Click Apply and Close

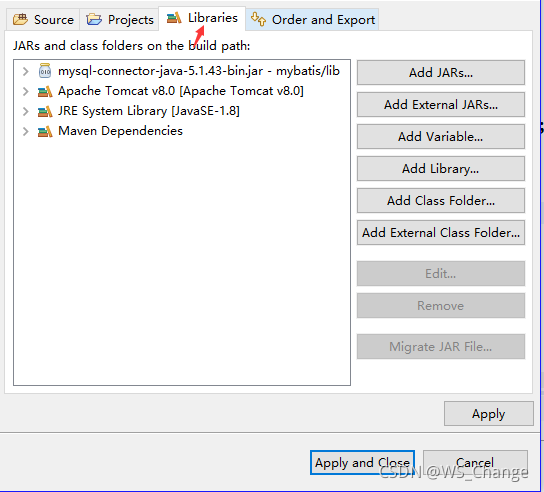coord(362,463)
